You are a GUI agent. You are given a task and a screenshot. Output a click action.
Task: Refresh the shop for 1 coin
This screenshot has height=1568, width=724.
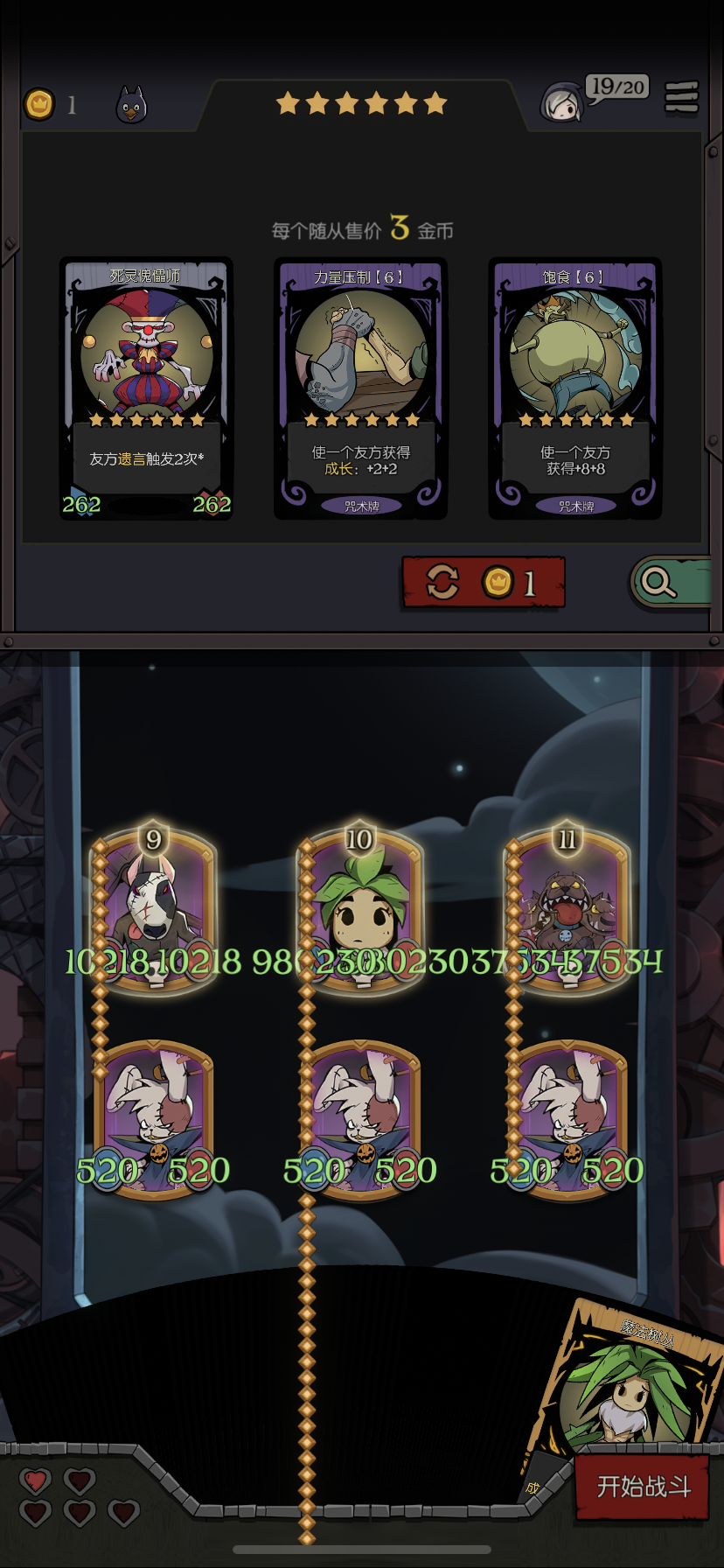(484, 582)
